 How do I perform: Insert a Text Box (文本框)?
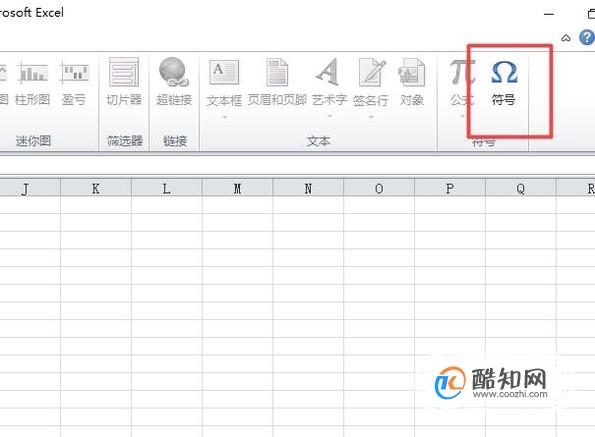(x=224, y=82)
